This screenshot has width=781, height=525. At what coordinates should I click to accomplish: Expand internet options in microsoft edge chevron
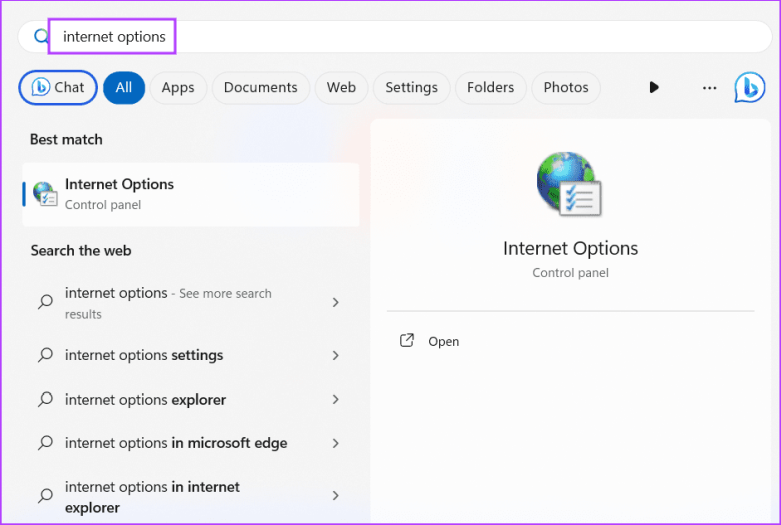pos(335,444)
